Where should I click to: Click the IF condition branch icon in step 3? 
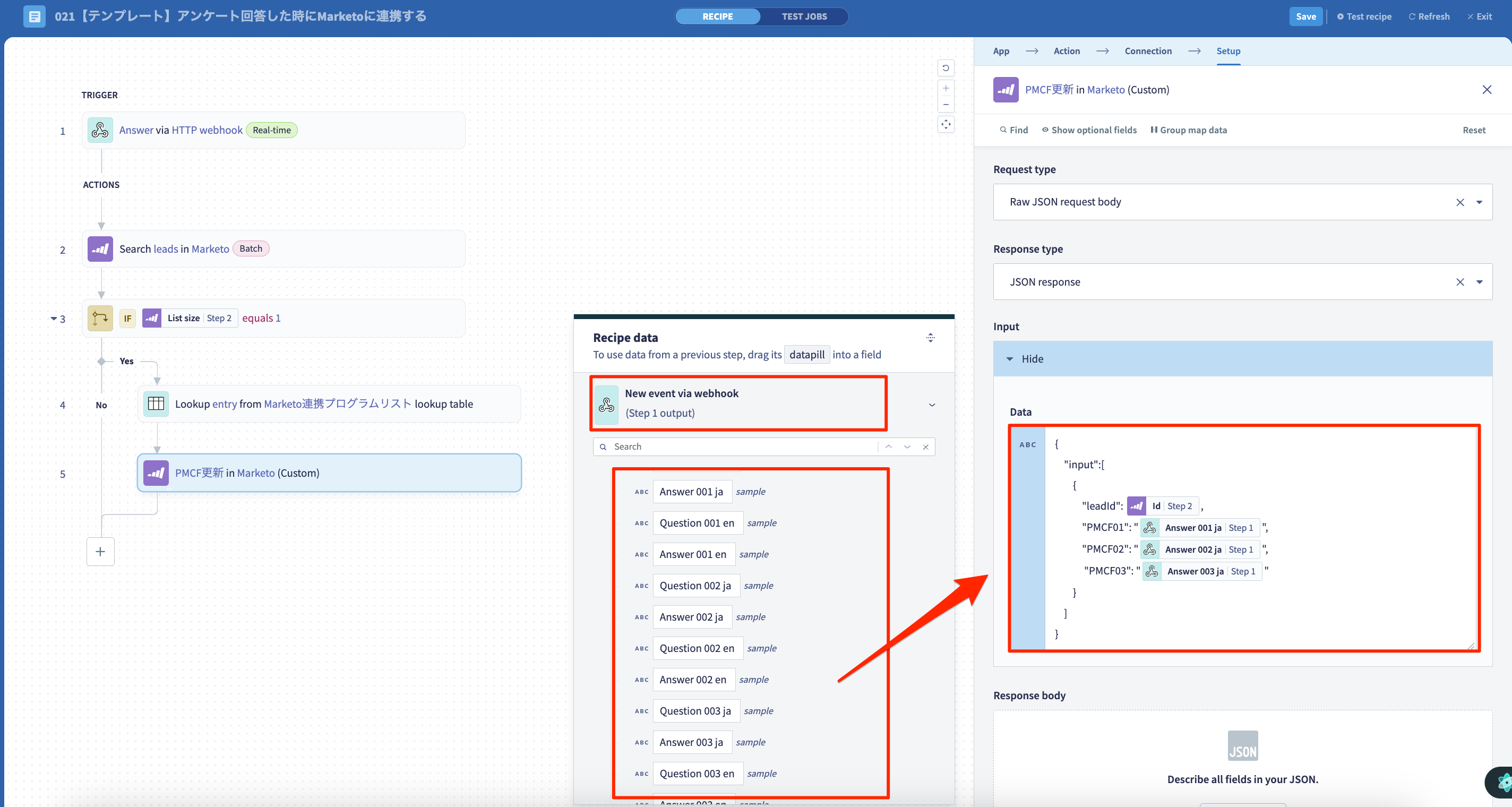100,318
